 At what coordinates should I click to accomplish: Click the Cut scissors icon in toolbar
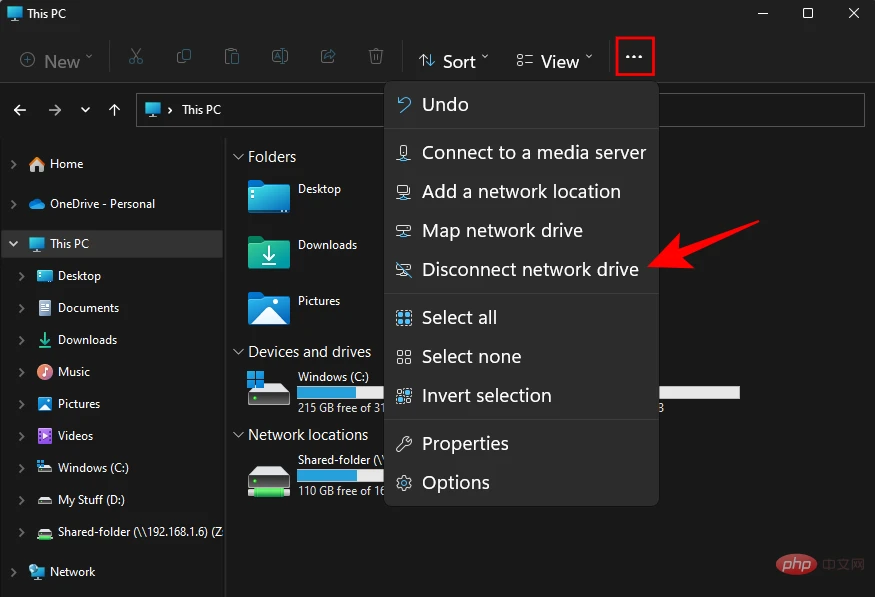tap(136, 57)
